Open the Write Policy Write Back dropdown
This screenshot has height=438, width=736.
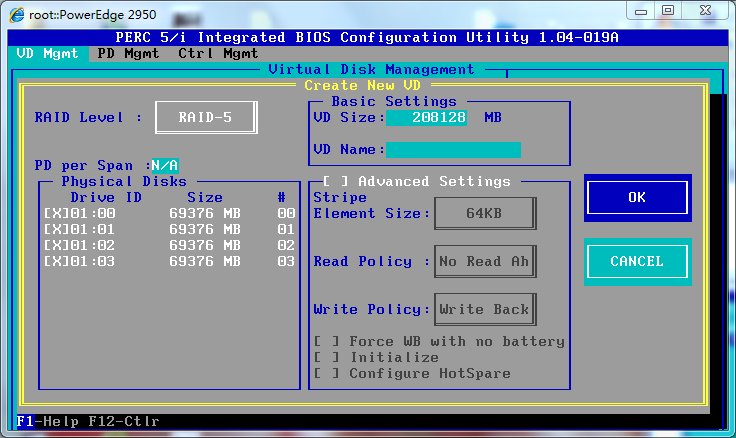[485, 309]
